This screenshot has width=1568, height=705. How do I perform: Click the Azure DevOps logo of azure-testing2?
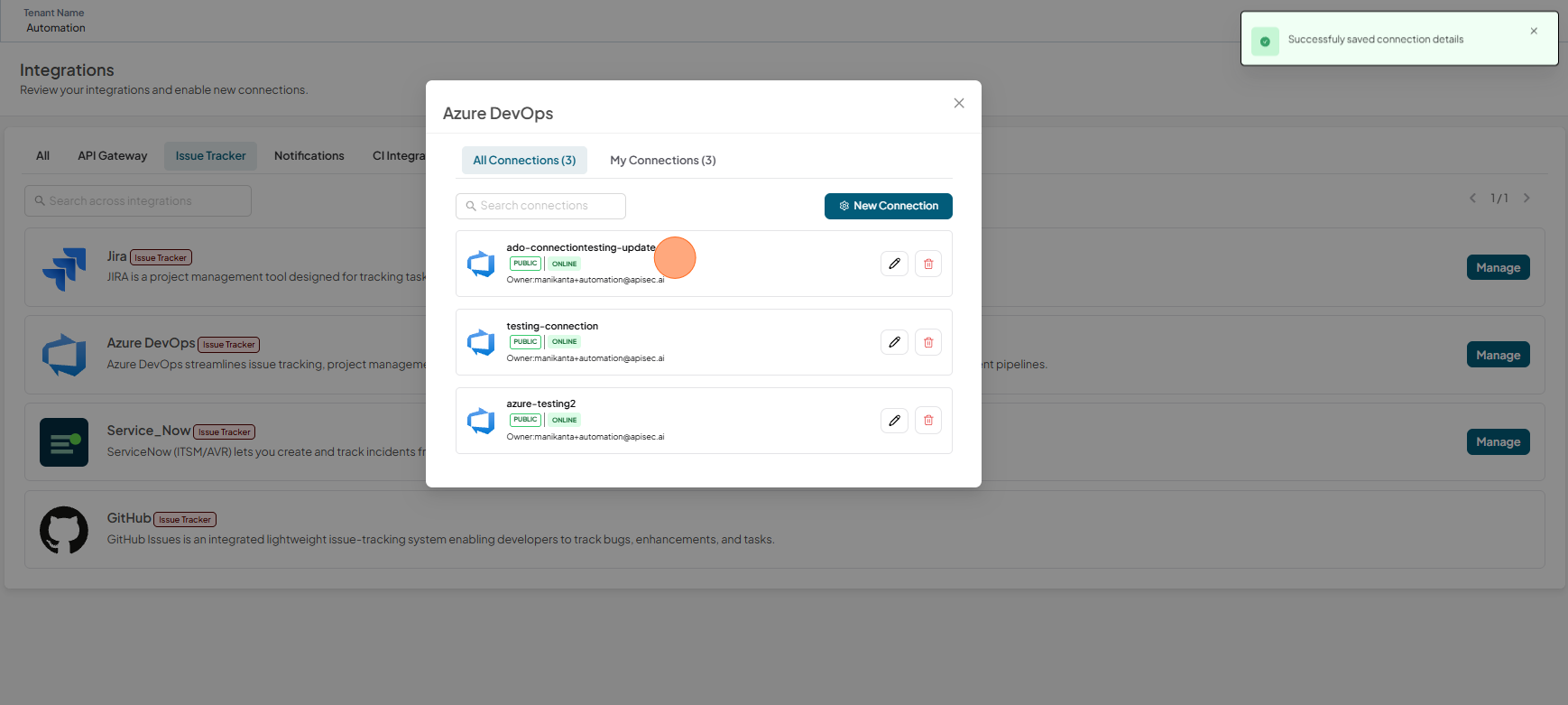pyautogui.click(x=481, y=421)
